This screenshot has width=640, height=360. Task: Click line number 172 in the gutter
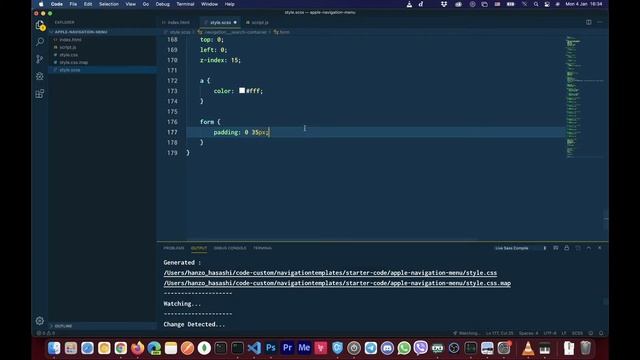click(x=172, y=80)
